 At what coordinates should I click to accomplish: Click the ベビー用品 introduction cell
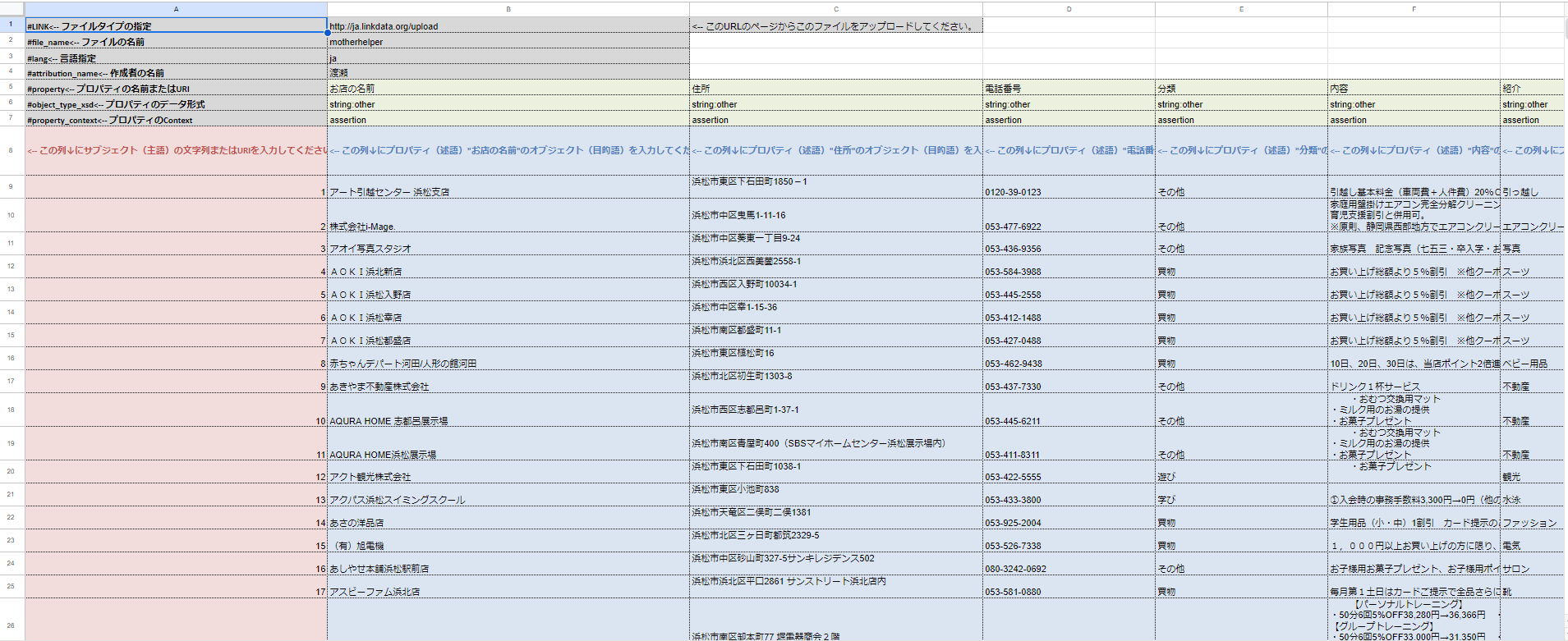(1534, 359)
